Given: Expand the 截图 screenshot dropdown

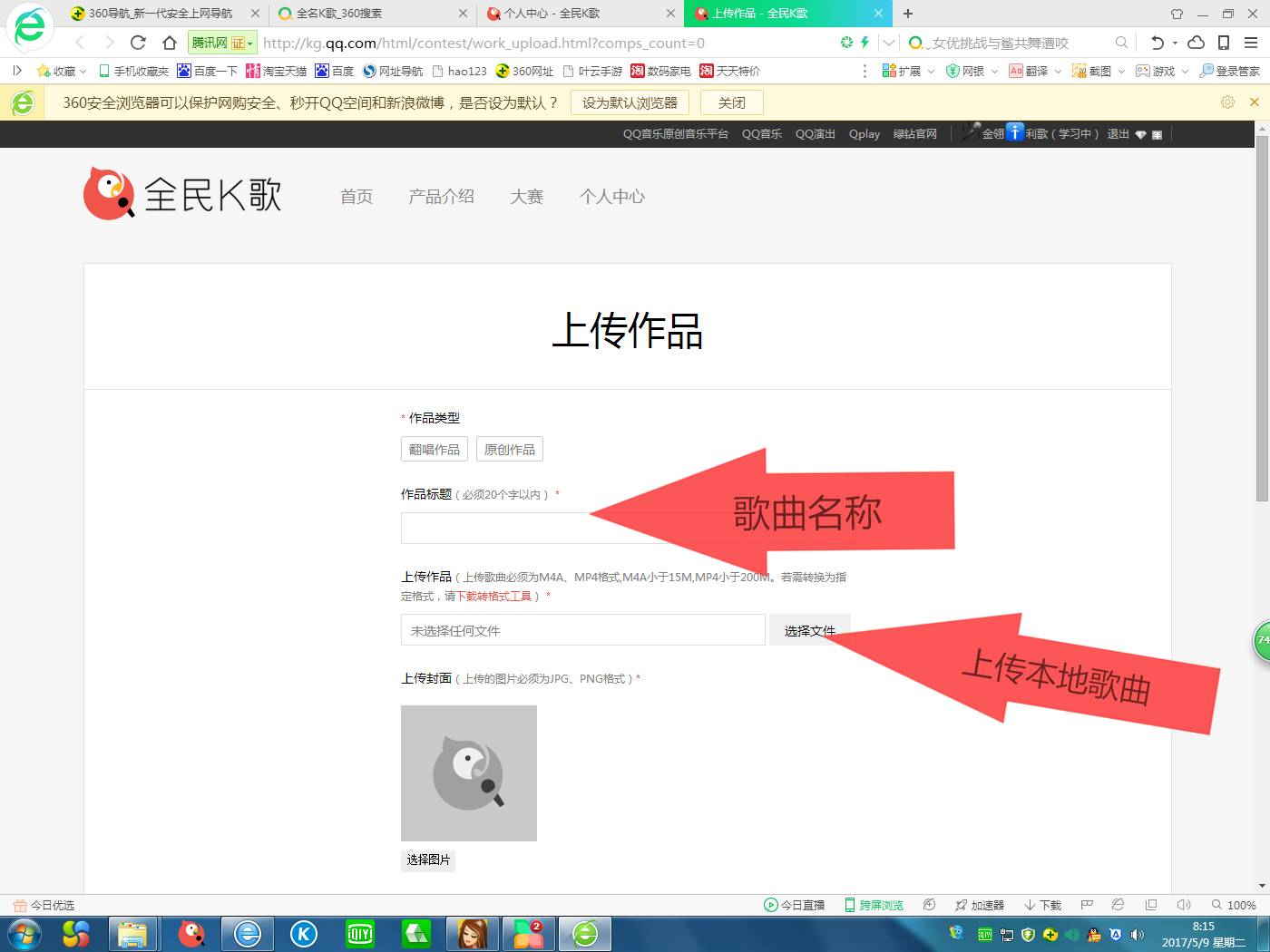Looking at the screenshot, I should [x=1121, y=71].
